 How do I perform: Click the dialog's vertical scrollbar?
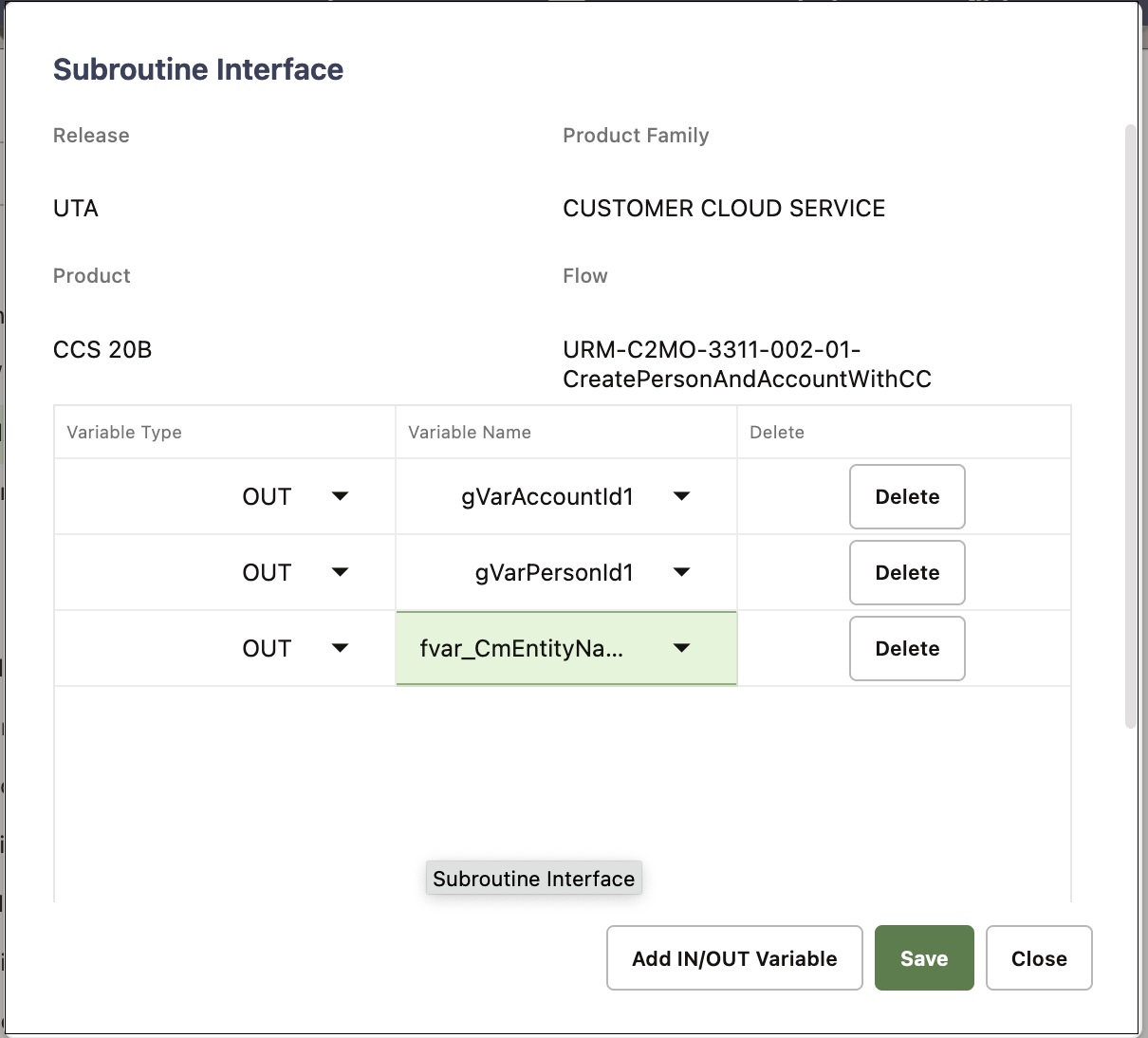(1130, 427)
